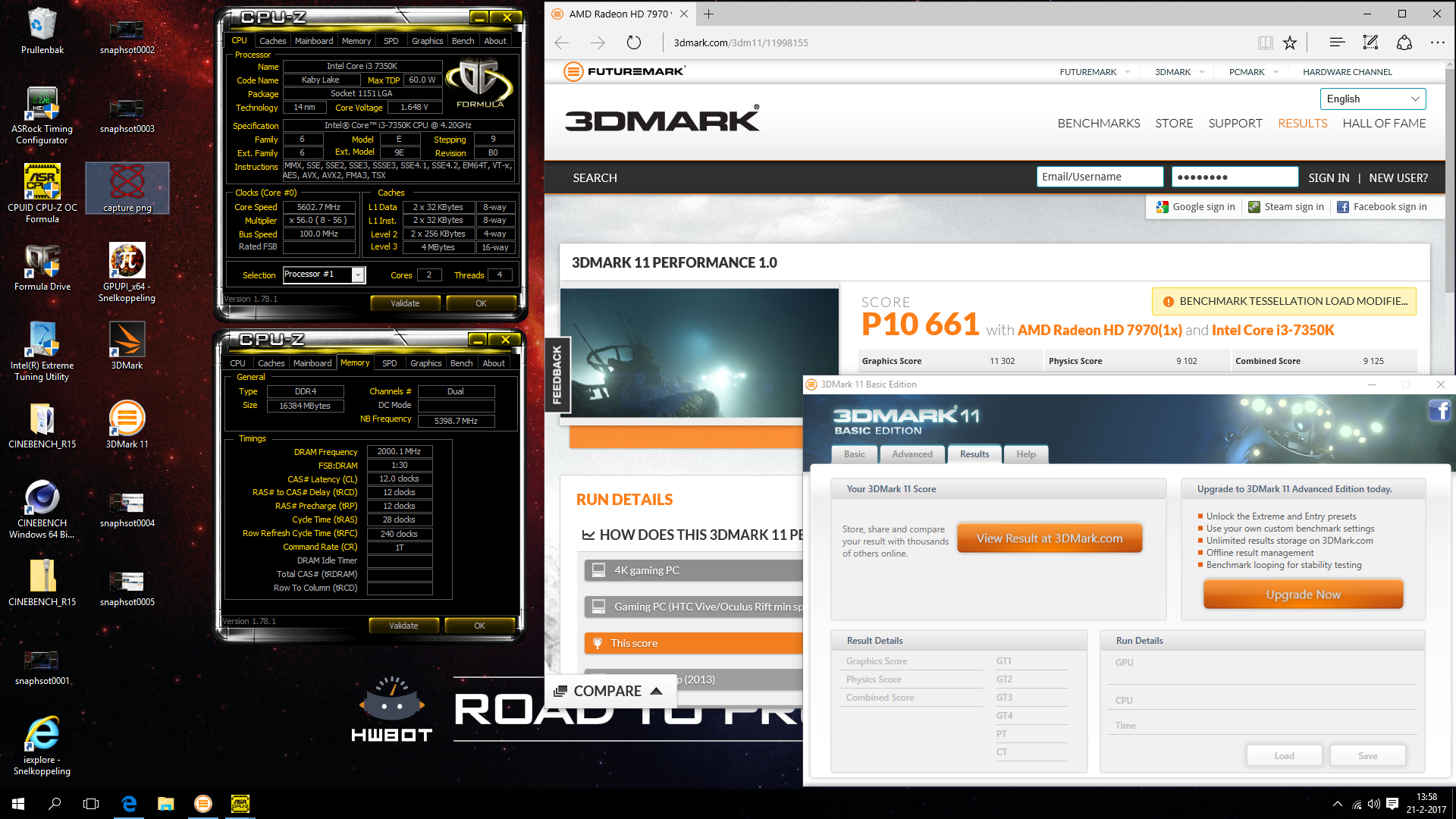
Task: Expand 3DMARK top menu dropdown
Action: click(1202, 72)
